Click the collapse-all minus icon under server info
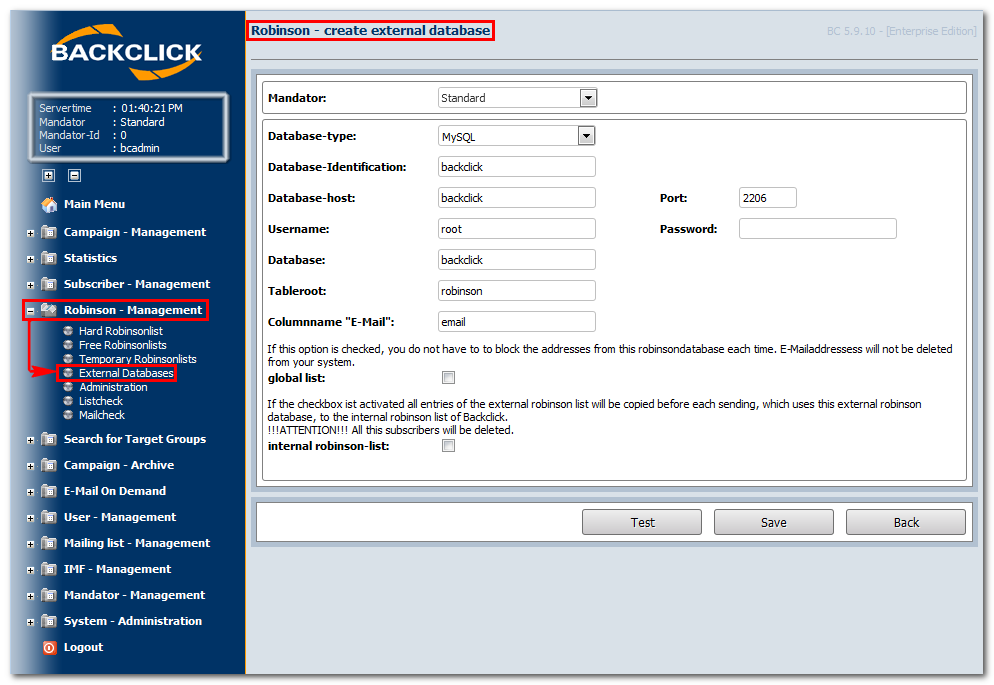 coord(74,176)
